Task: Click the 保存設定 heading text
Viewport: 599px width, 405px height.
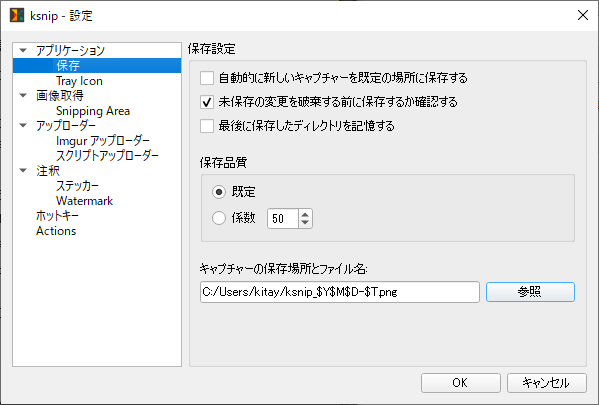Action: 212,49
